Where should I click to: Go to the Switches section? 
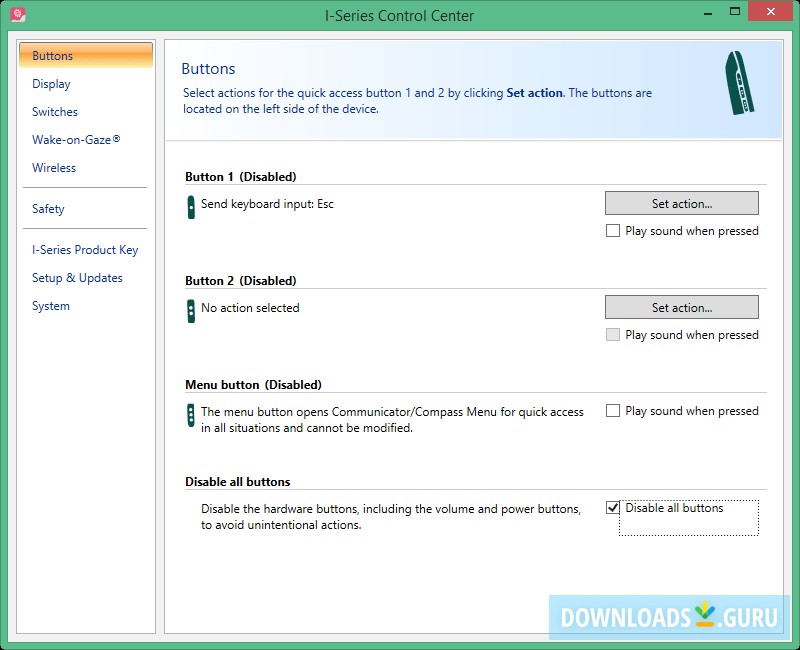point(55,112)
